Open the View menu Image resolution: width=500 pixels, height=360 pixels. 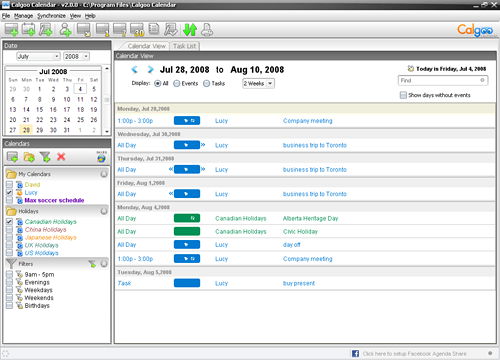75,16
